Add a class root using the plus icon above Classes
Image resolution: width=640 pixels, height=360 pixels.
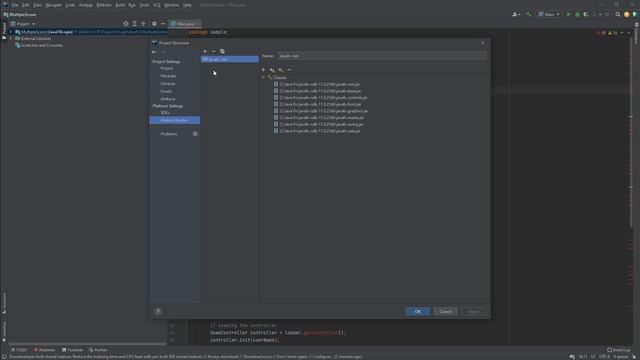click(263, 70)
